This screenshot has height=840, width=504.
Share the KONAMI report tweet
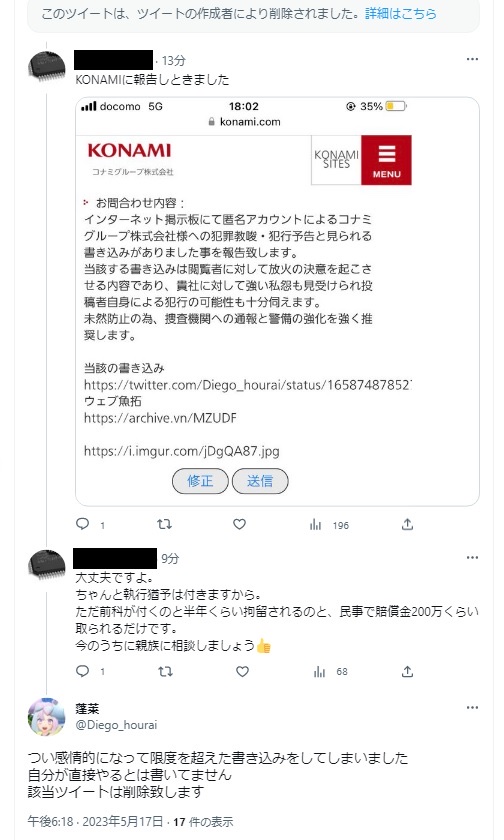click(x=408, y=524)
